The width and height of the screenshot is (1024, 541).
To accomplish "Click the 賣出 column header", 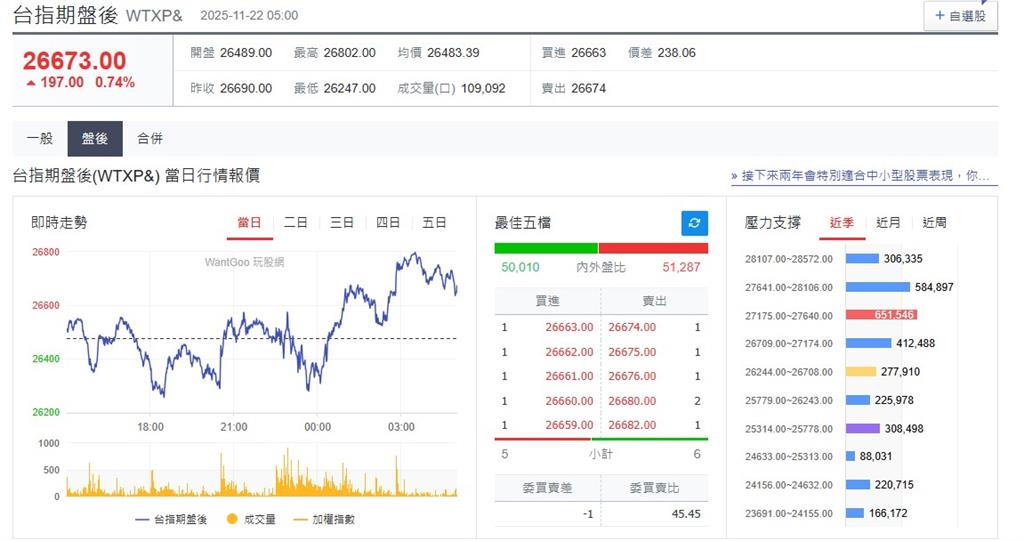I will [x=654, y=301].
